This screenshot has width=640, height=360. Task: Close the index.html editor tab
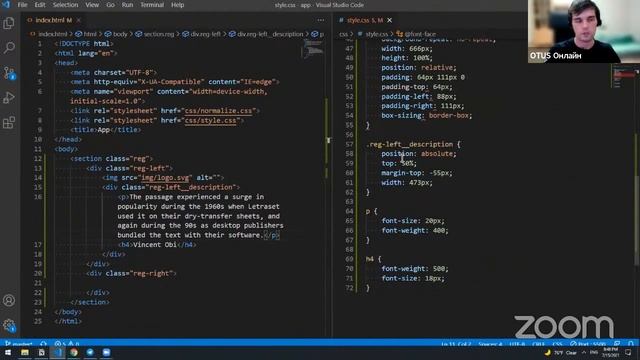[x=79, y=20]
